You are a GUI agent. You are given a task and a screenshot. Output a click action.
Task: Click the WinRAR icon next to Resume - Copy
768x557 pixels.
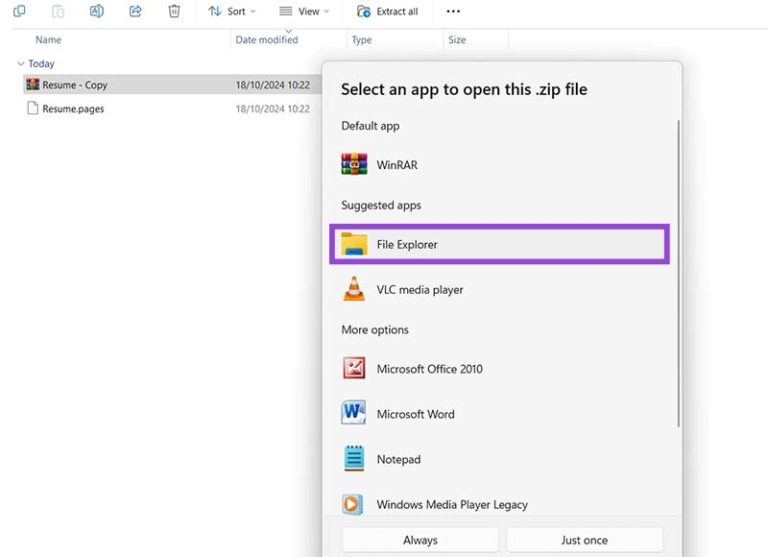pos(33,84)
